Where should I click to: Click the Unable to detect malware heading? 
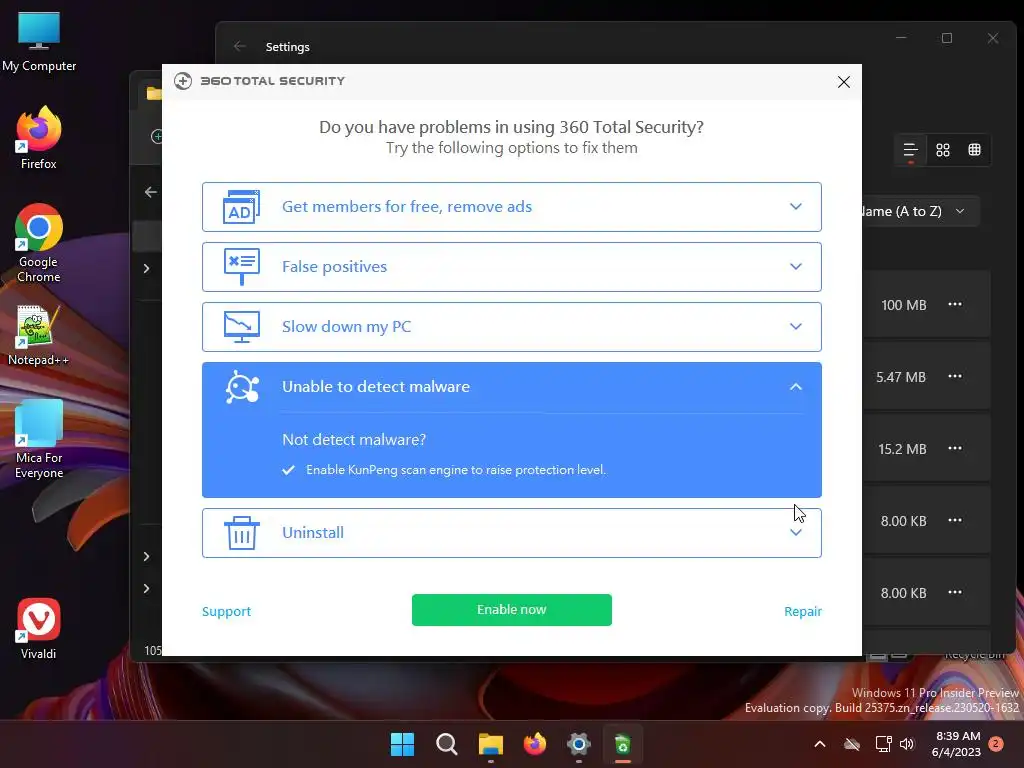(x=376, y=387)
